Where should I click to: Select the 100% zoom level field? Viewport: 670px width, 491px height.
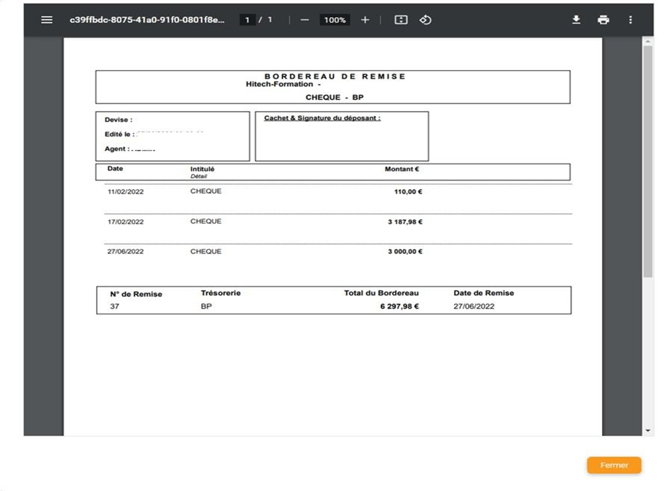click(335, 20)
